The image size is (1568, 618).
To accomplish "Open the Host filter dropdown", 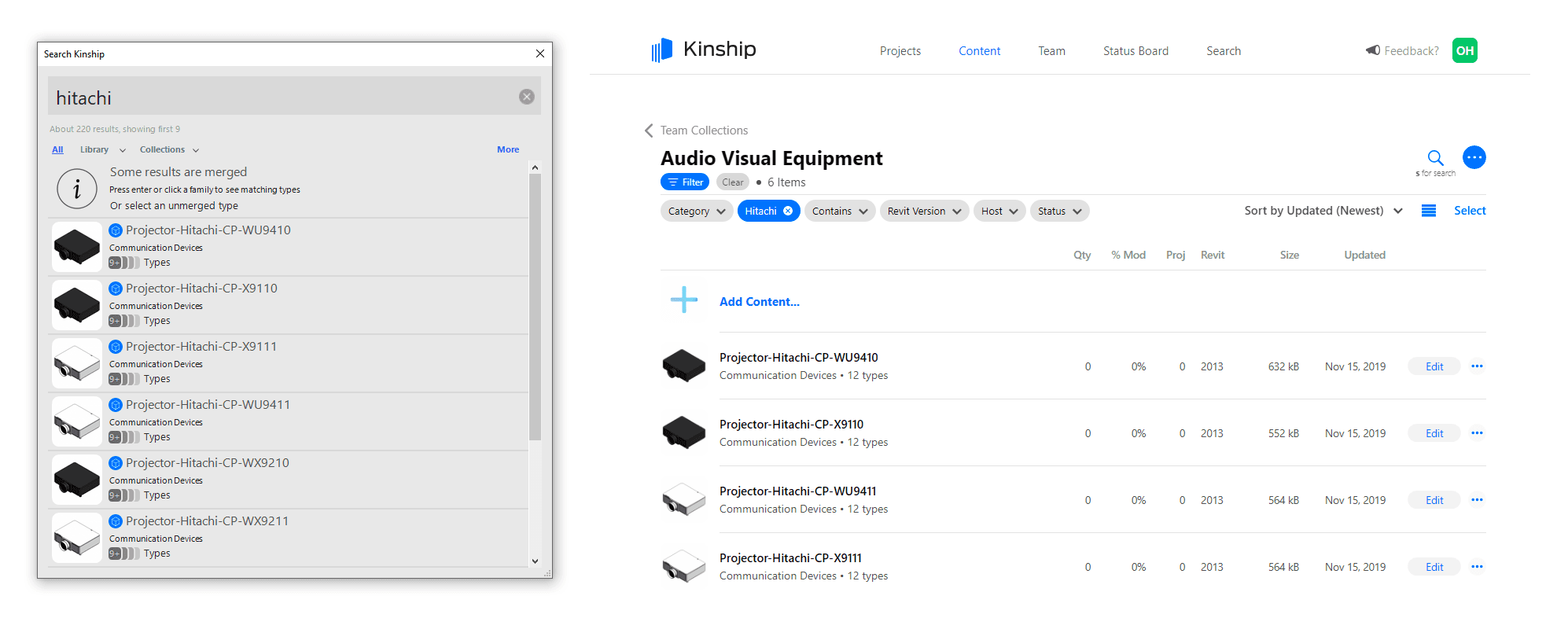I will tap(999, 211).
